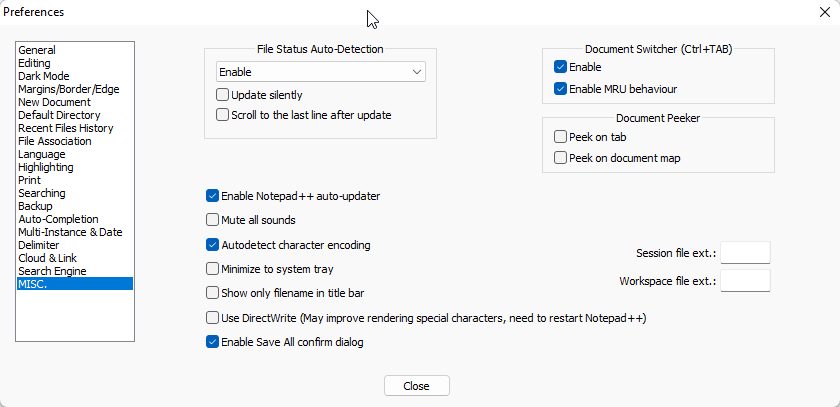Open the Auto-Completion preferences section

coord(58,219)
